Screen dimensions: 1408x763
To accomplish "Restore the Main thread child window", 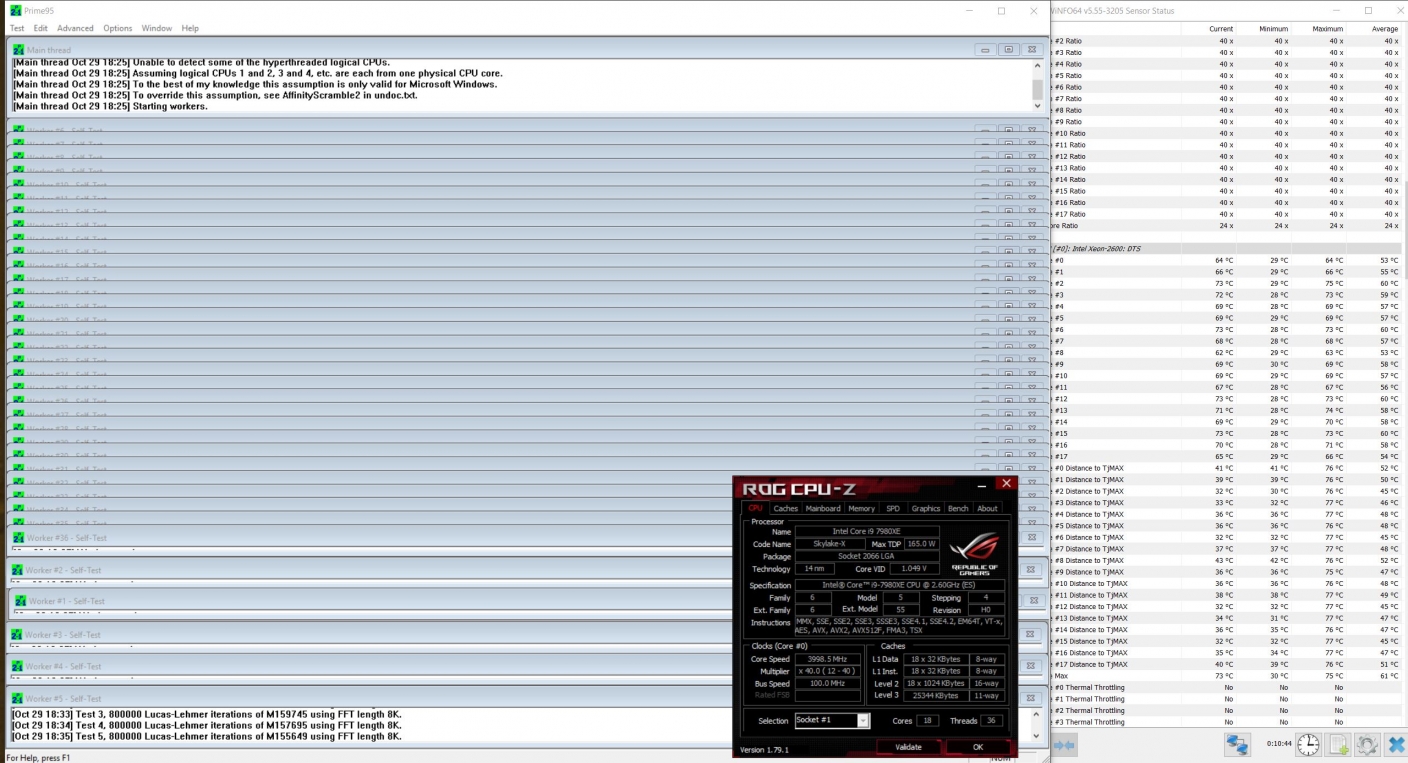I will tap(1009, 49).
